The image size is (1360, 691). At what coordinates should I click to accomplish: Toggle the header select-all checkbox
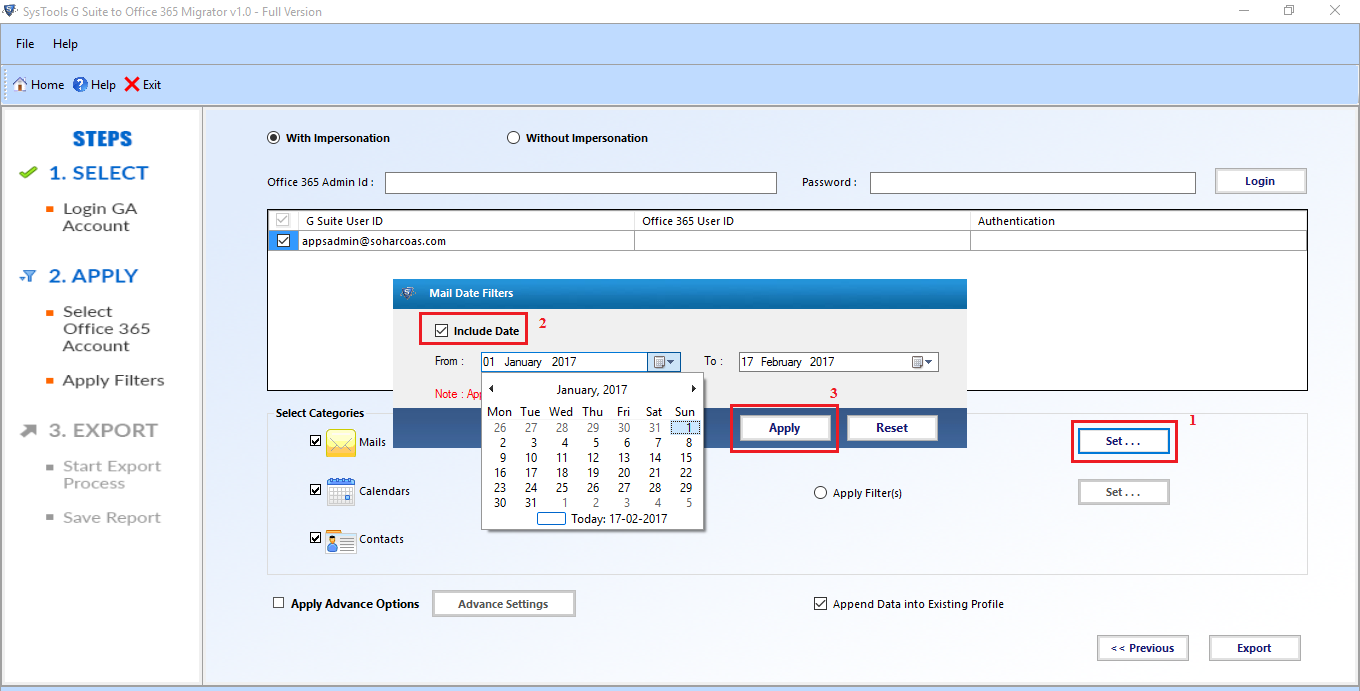click(x=284, y=221)
